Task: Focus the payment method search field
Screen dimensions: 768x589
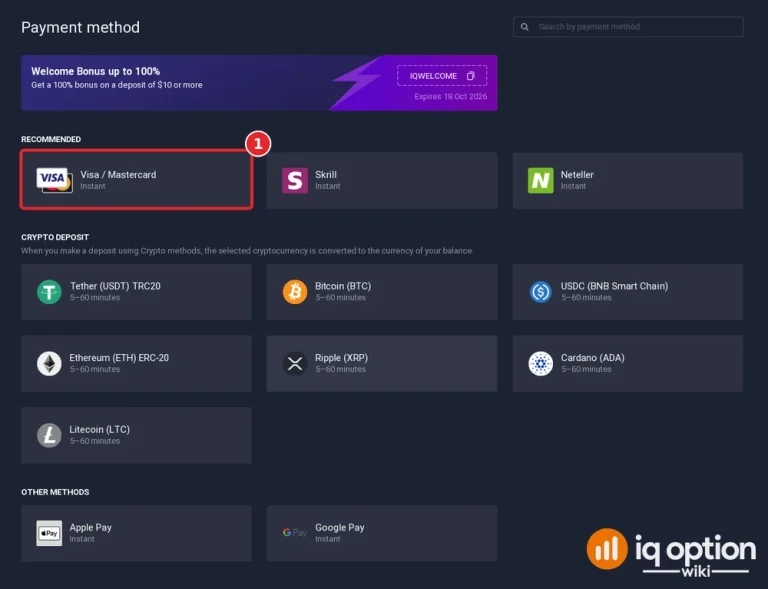Action: tap(628, 27)
